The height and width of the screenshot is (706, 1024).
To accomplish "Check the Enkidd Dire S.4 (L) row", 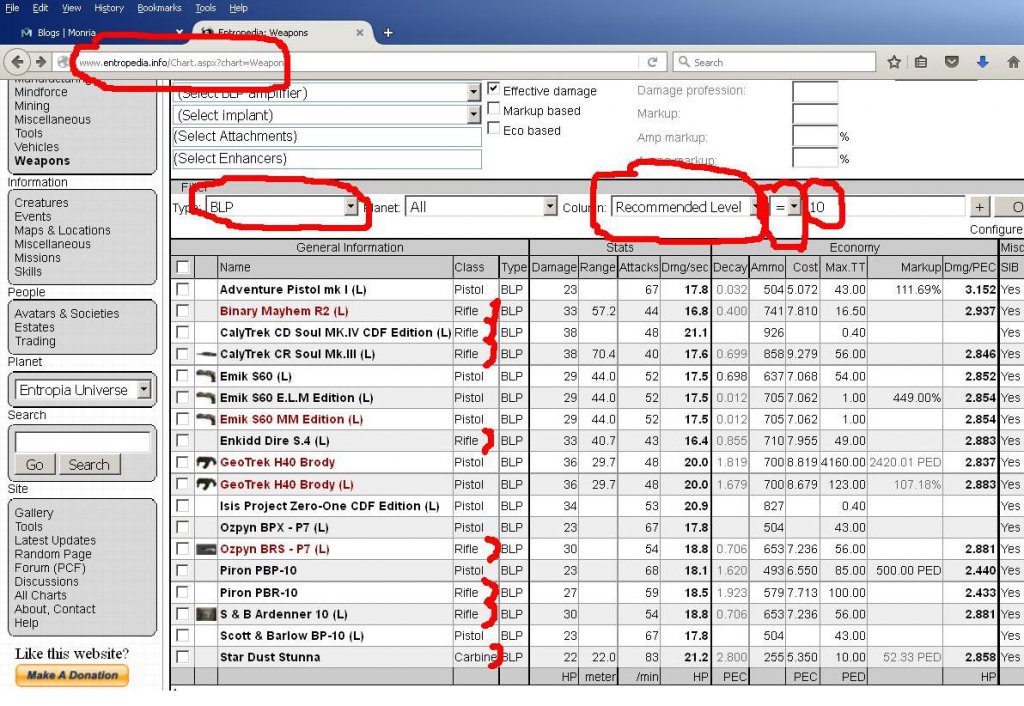I will click(x=183, y=440).
